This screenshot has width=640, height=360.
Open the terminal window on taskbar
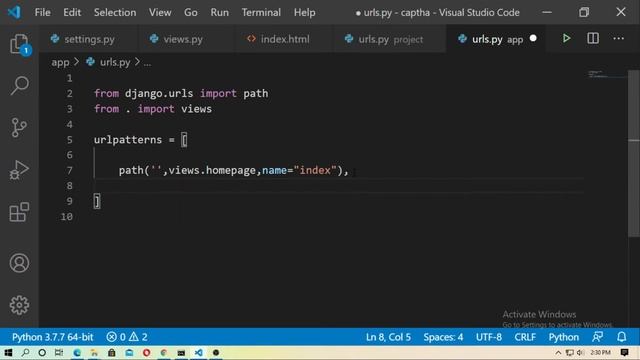[x=181, y=353]
